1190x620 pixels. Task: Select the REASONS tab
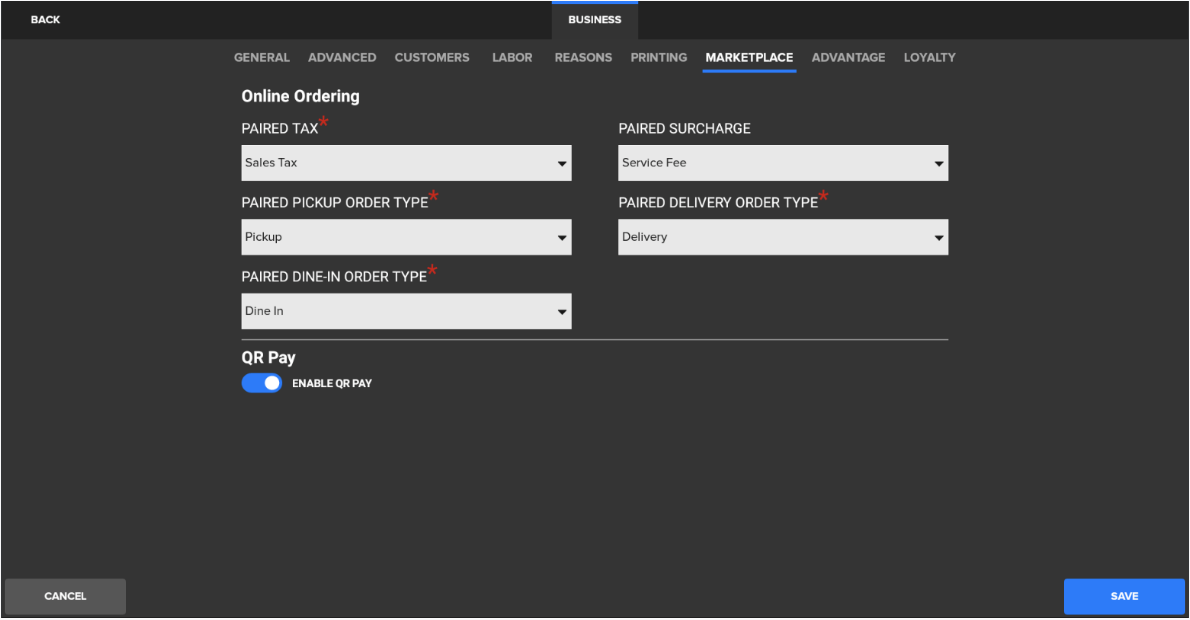point(583,57)
